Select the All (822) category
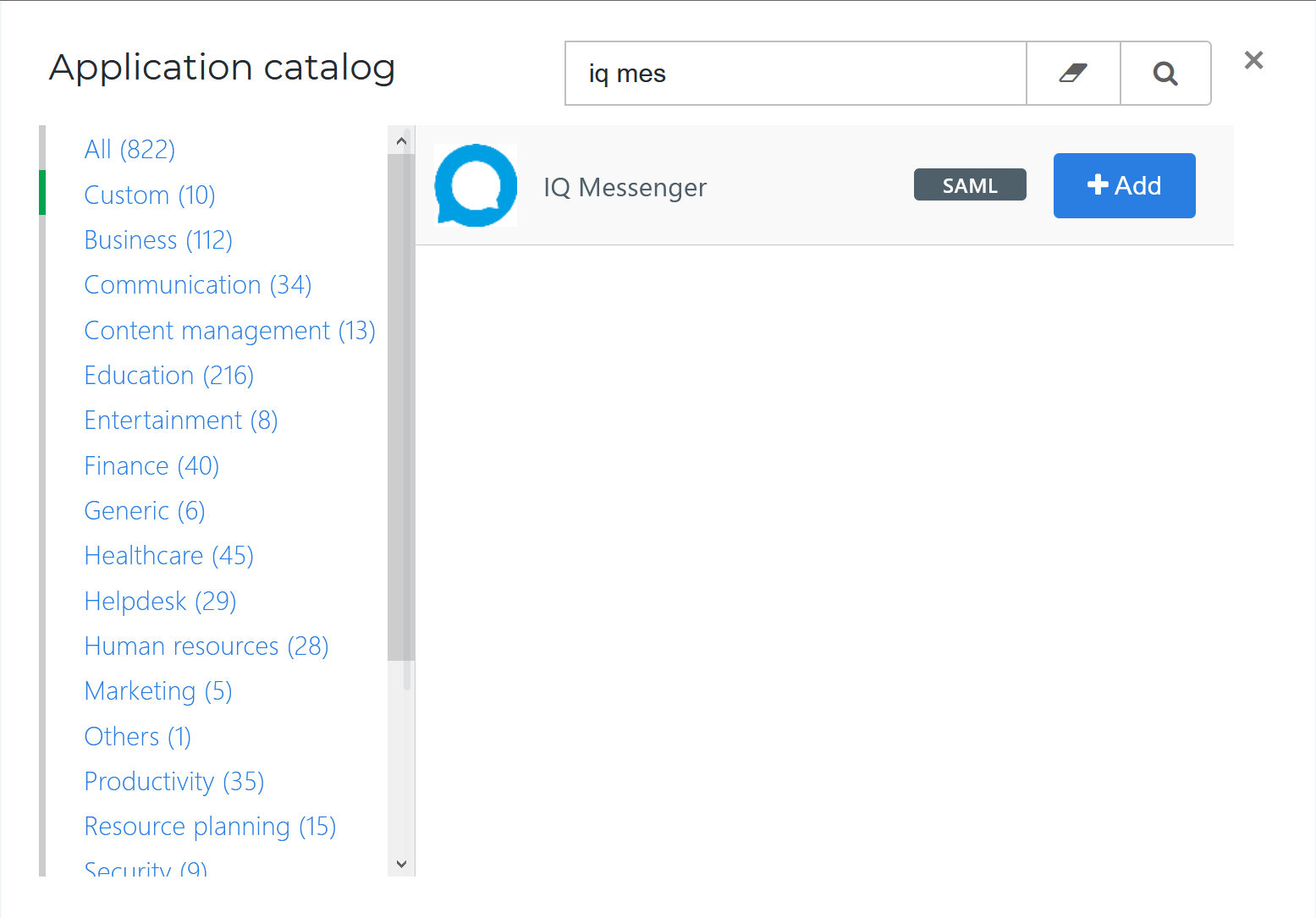This screenshot has width=1316, height=918. pos(129,150)
